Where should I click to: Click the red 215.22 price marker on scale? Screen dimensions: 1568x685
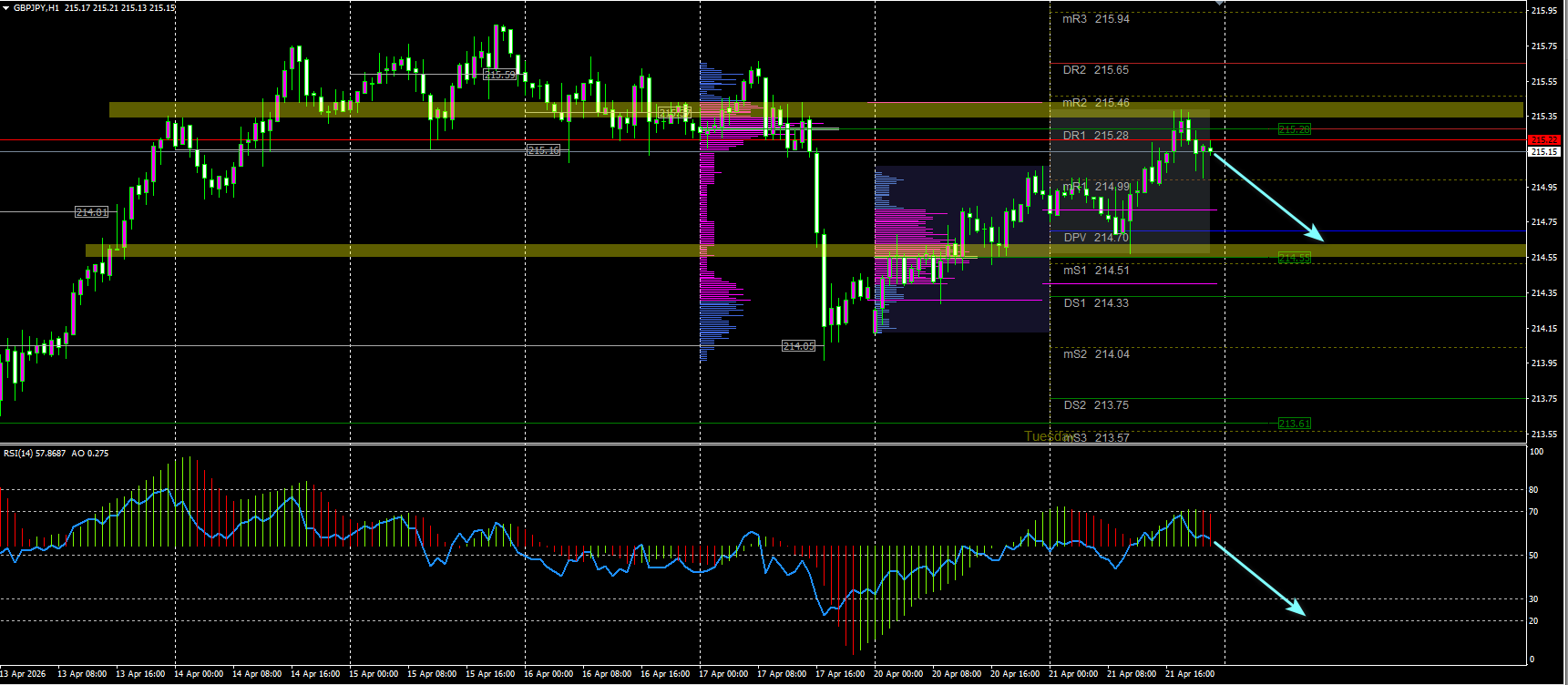click(x=1544, y=140)
